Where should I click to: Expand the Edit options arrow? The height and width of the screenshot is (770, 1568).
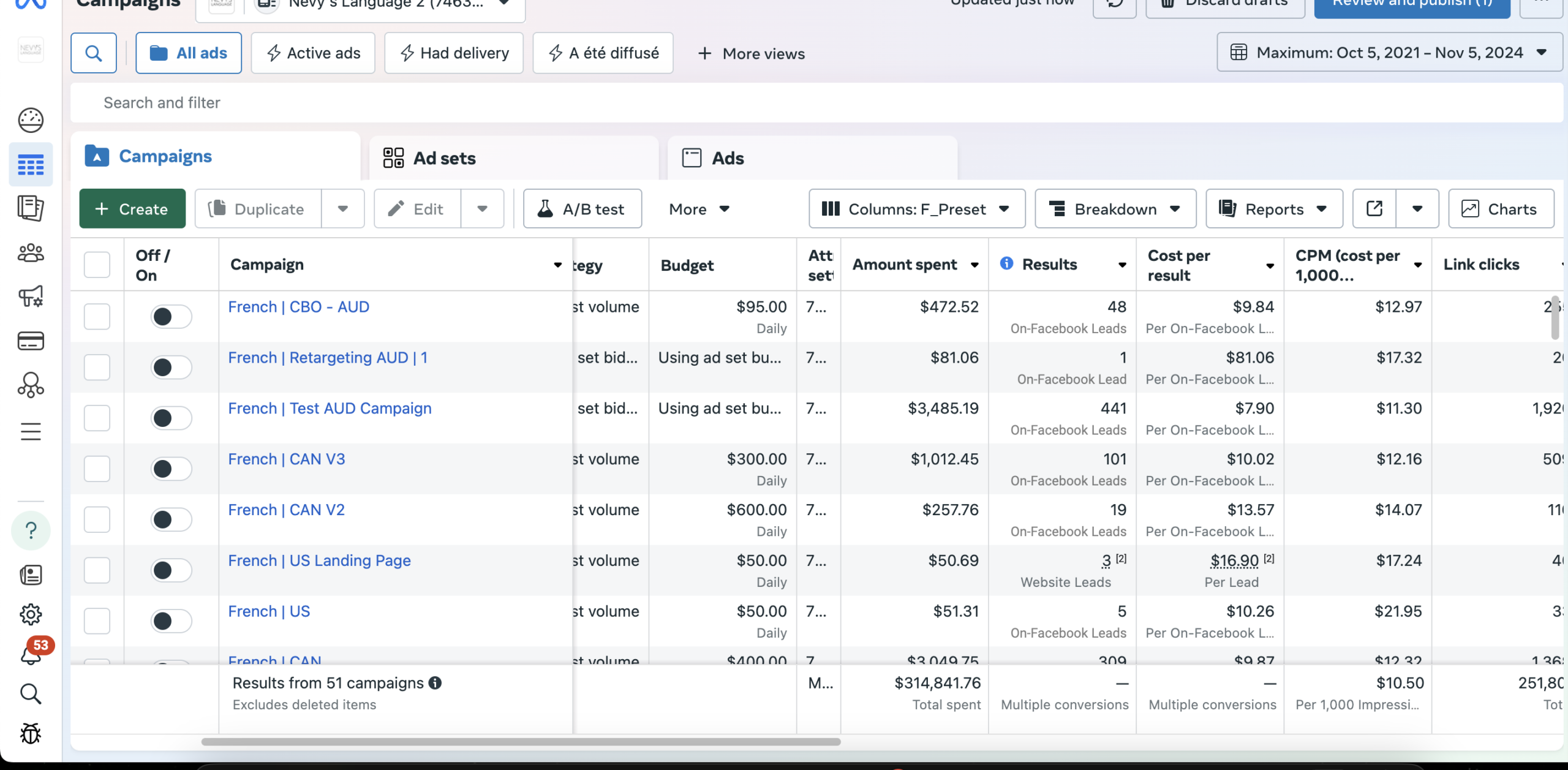(483, 209)
